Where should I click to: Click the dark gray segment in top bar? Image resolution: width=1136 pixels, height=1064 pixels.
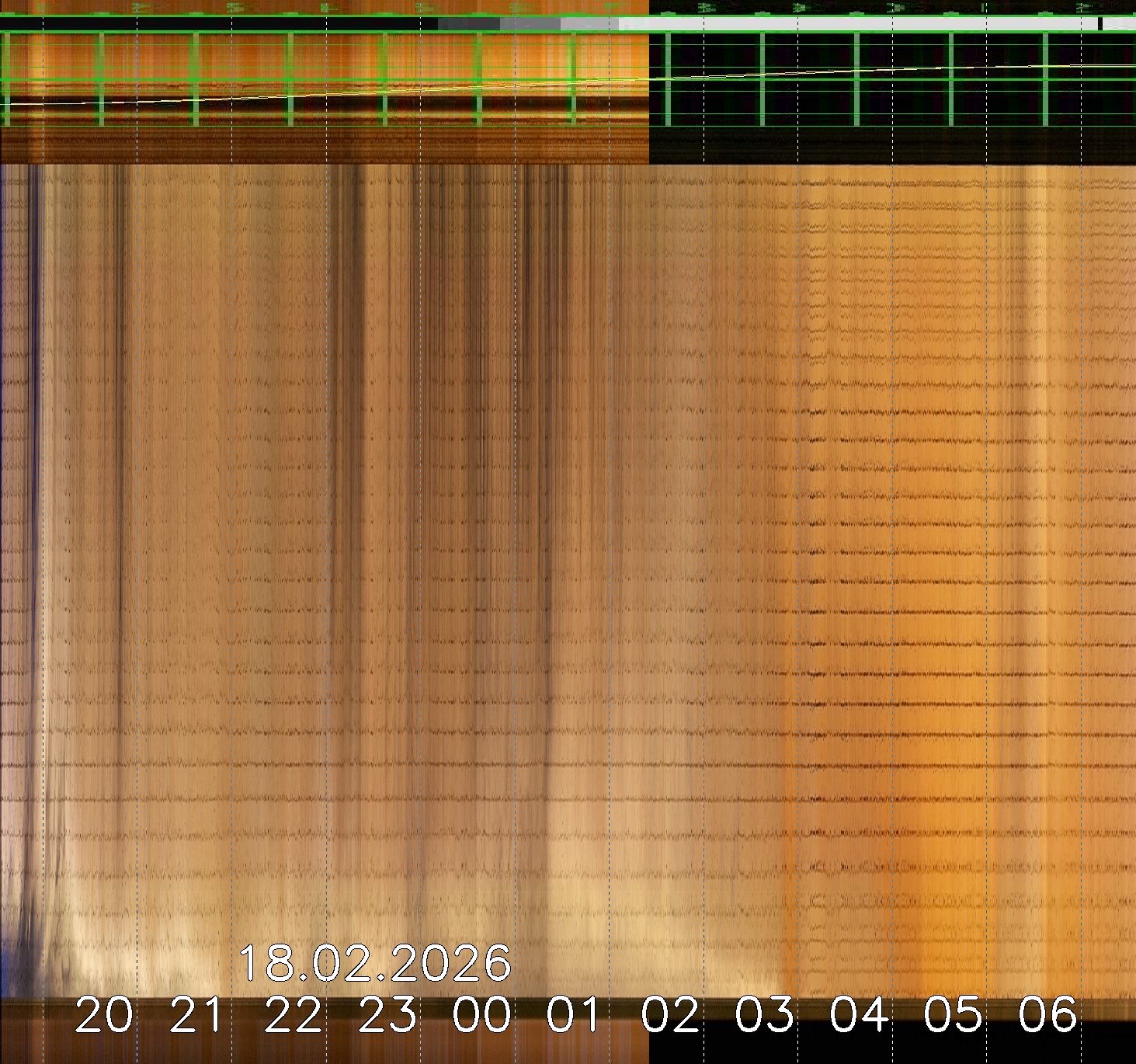pos(468,24)
